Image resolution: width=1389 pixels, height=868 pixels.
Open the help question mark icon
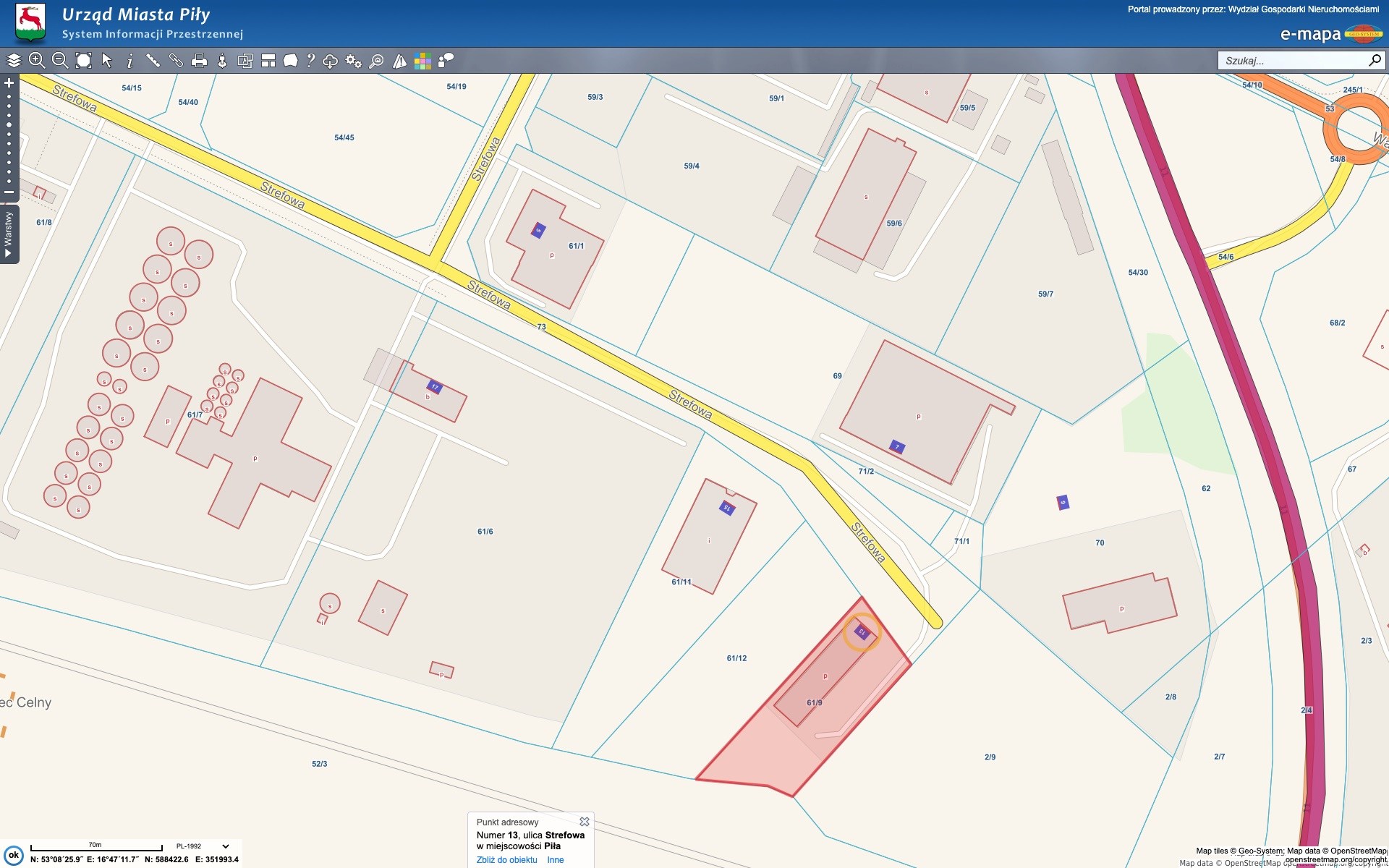tap(310, 61)
